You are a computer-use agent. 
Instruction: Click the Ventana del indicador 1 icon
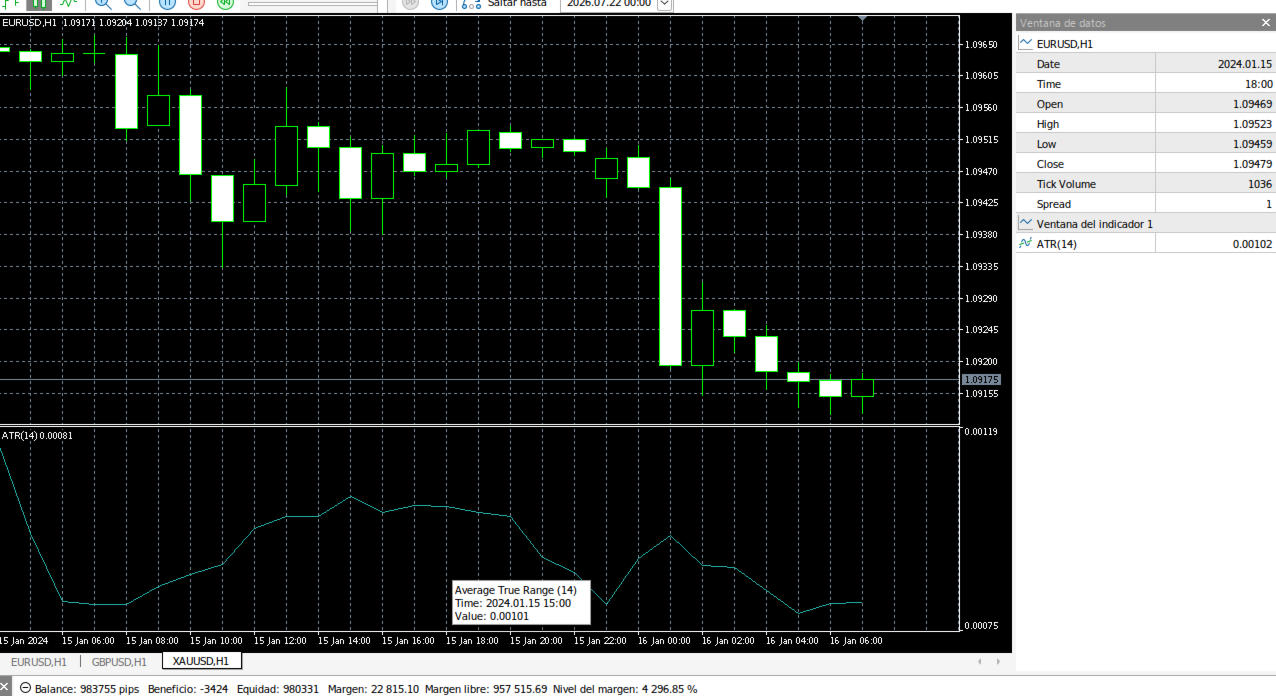click(1025, 224)
